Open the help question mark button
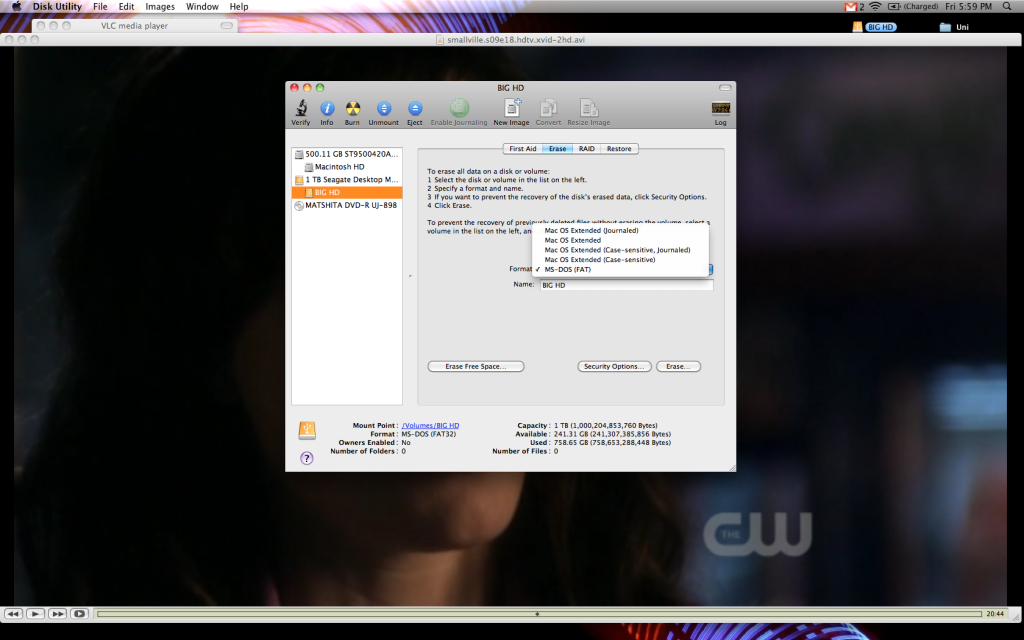 coord(306,458)
